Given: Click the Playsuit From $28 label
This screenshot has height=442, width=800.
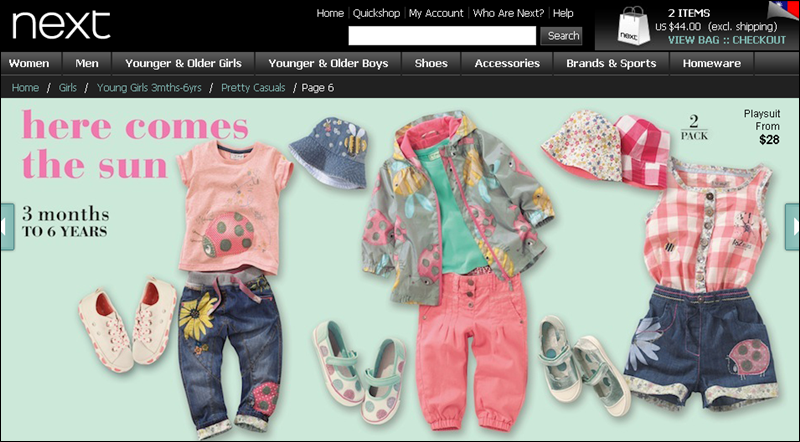Looking at the screenshot, I should pos(762,127).
